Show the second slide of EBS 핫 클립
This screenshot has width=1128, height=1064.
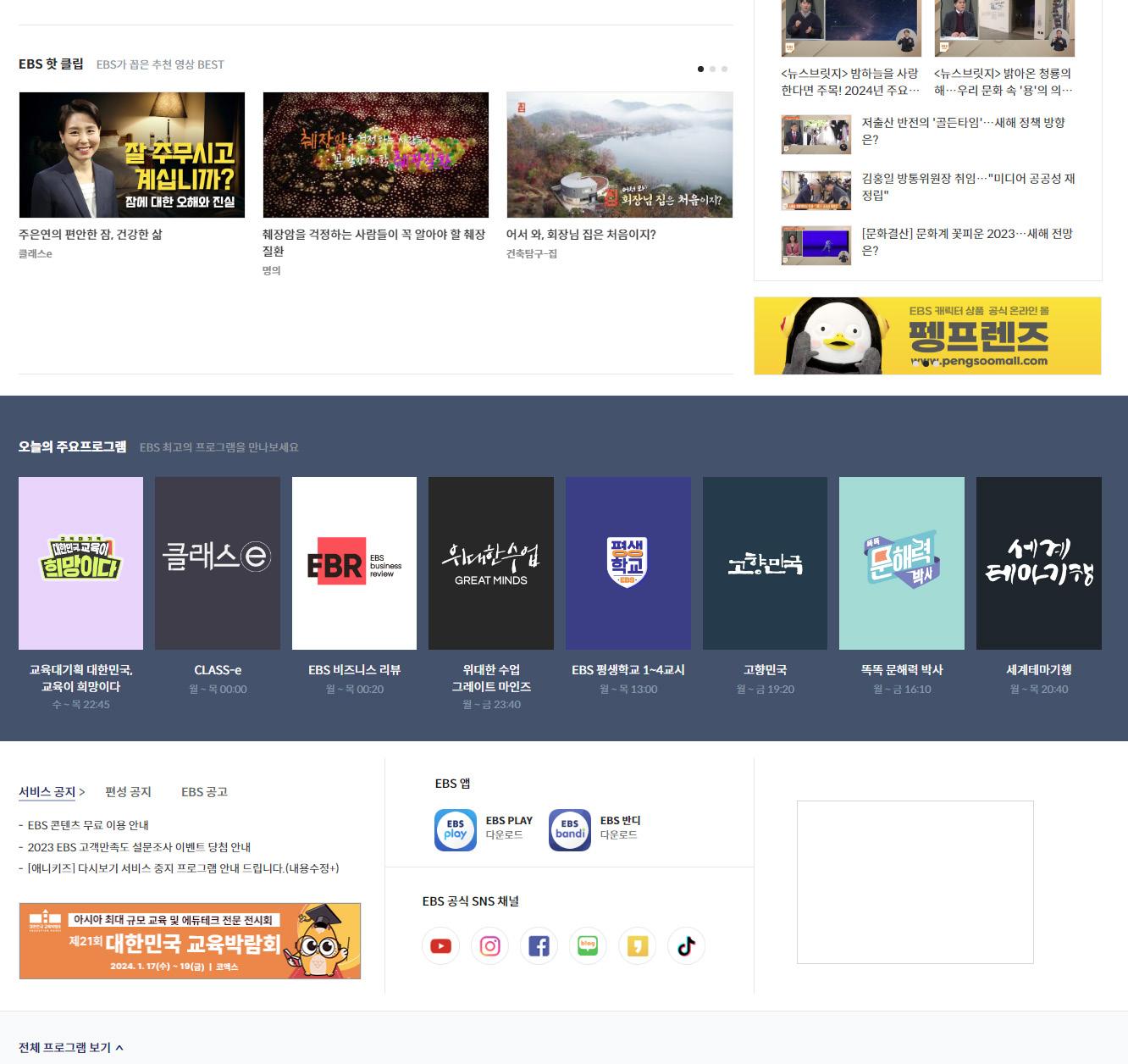pyautogui.click(x=712, y=69)
